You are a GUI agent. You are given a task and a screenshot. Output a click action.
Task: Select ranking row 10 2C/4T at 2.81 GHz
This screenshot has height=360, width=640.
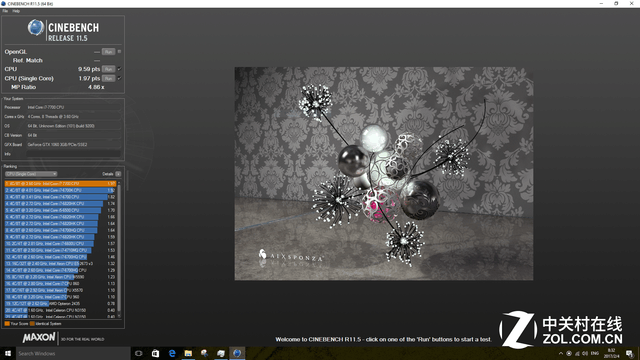(60, 244)
